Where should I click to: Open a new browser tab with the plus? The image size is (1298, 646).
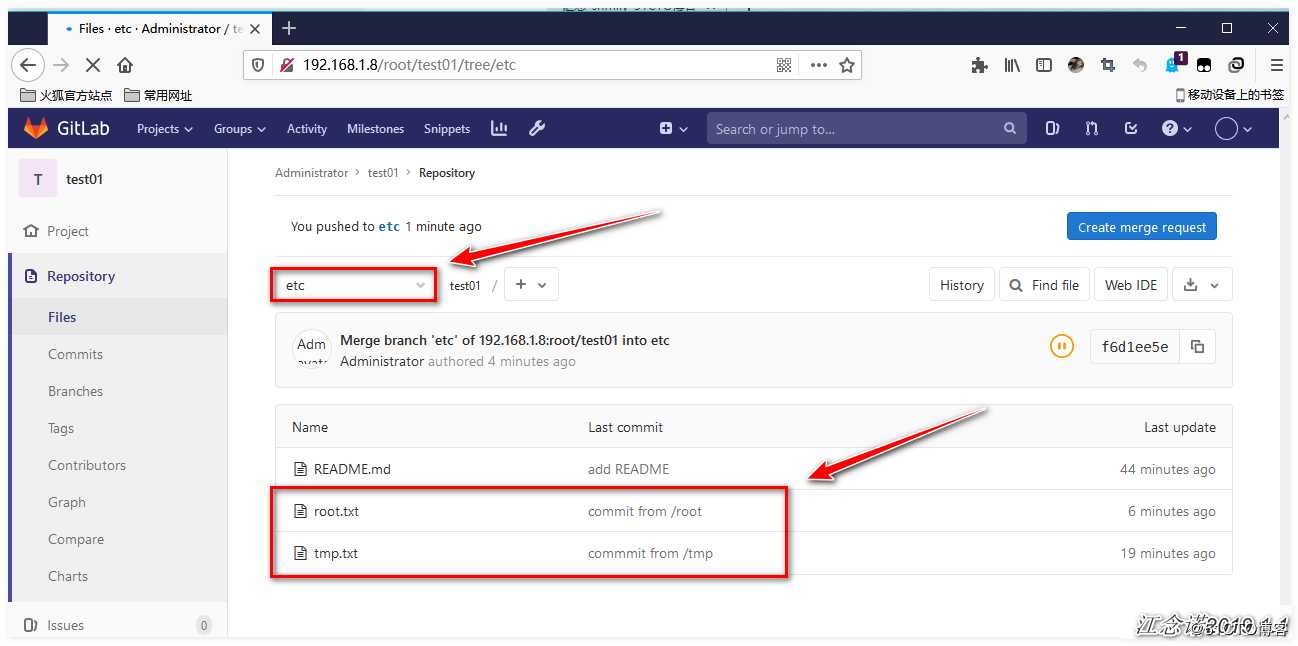pos(289,28)
